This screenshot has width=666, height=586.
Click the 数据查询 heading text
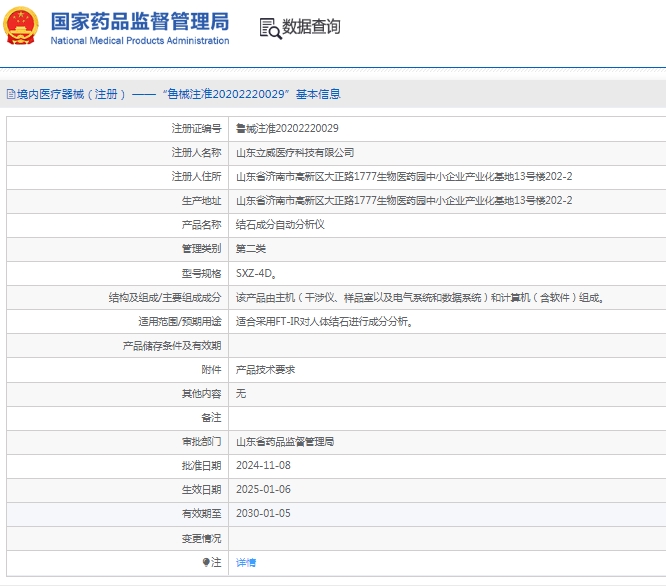[311, 27]
